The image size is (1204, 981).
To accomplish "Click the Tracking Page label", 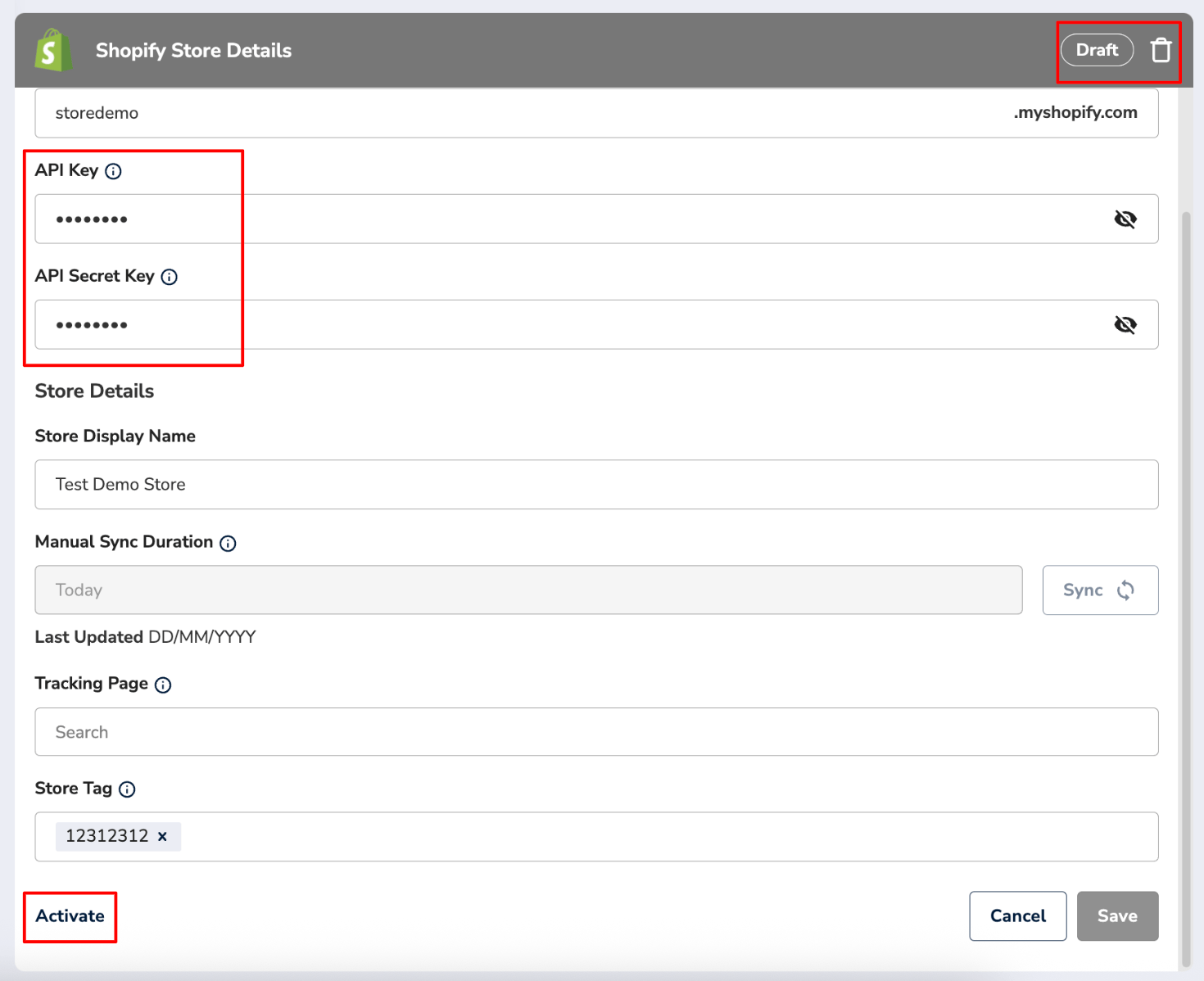I will [92, 684].
